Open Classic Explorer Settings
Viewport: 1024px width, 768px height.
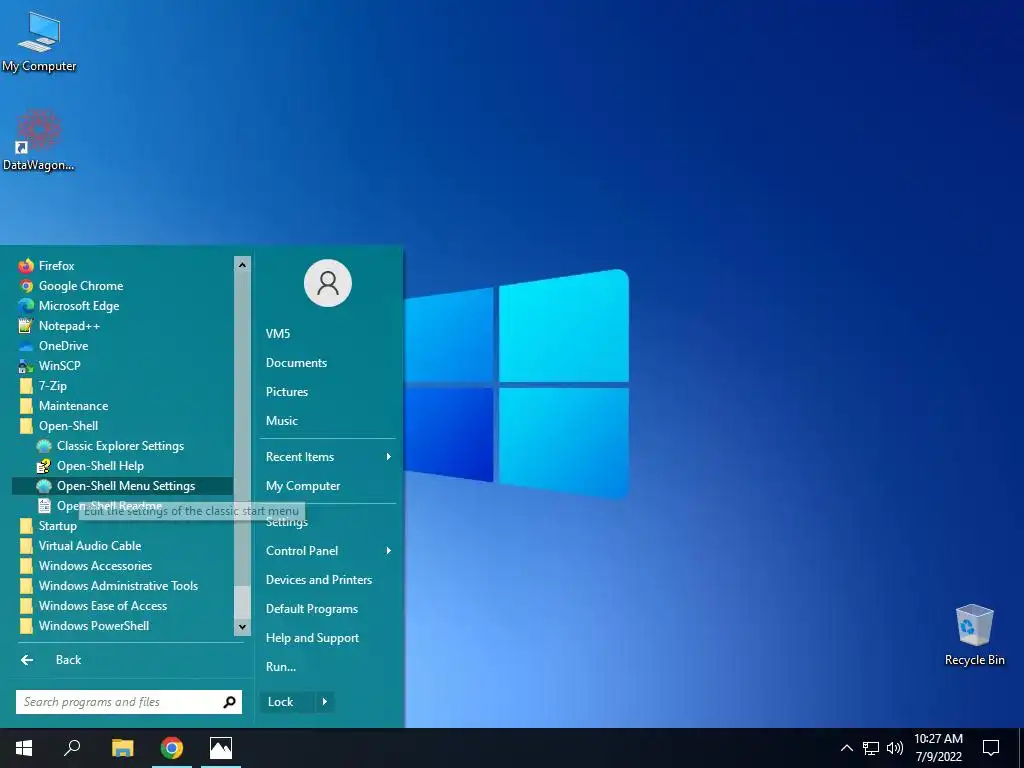point(122,446)
